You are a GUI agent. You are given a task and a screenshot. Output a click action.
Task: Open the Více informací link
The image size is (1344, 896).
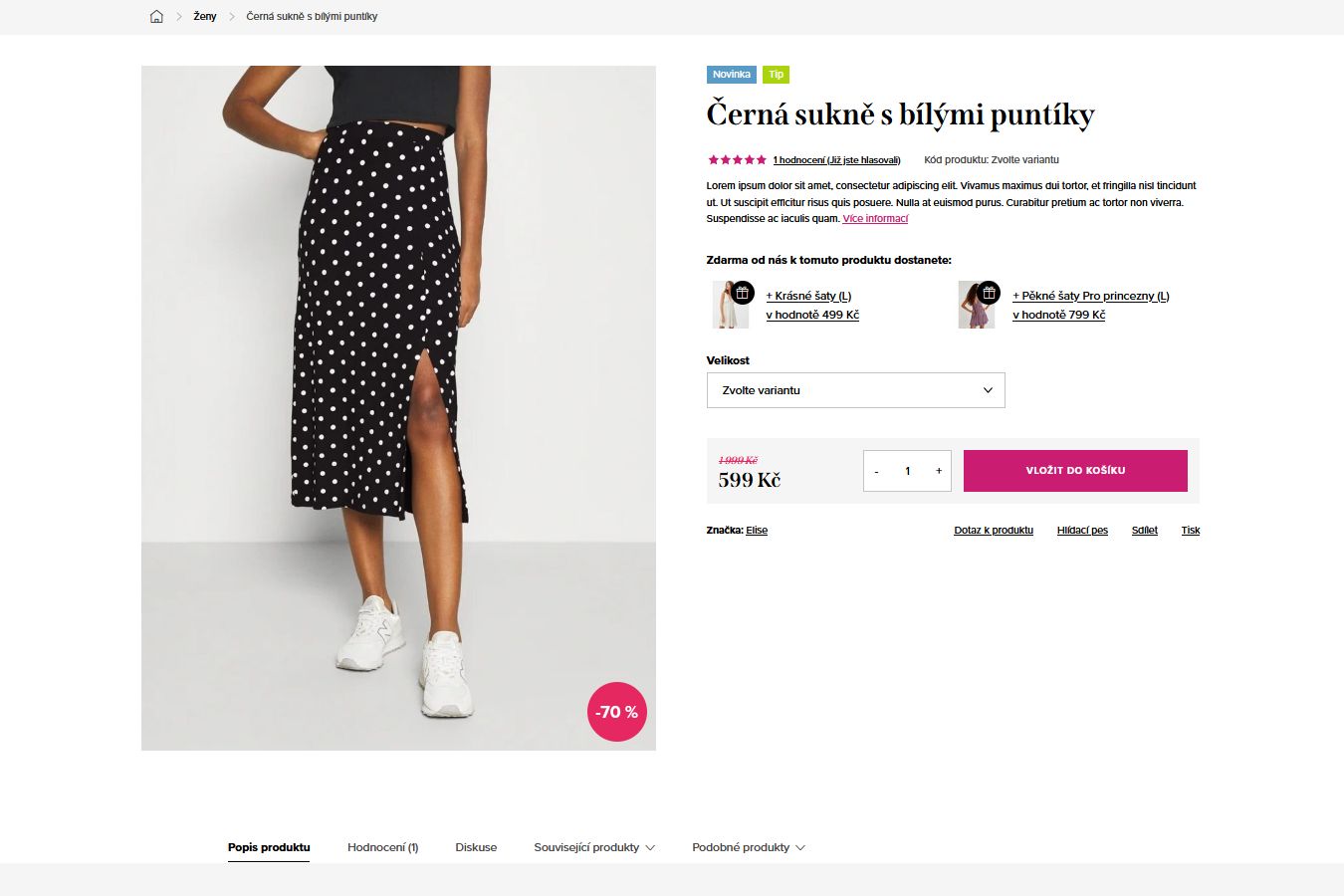pyautogui.click(x=875, y=219)
